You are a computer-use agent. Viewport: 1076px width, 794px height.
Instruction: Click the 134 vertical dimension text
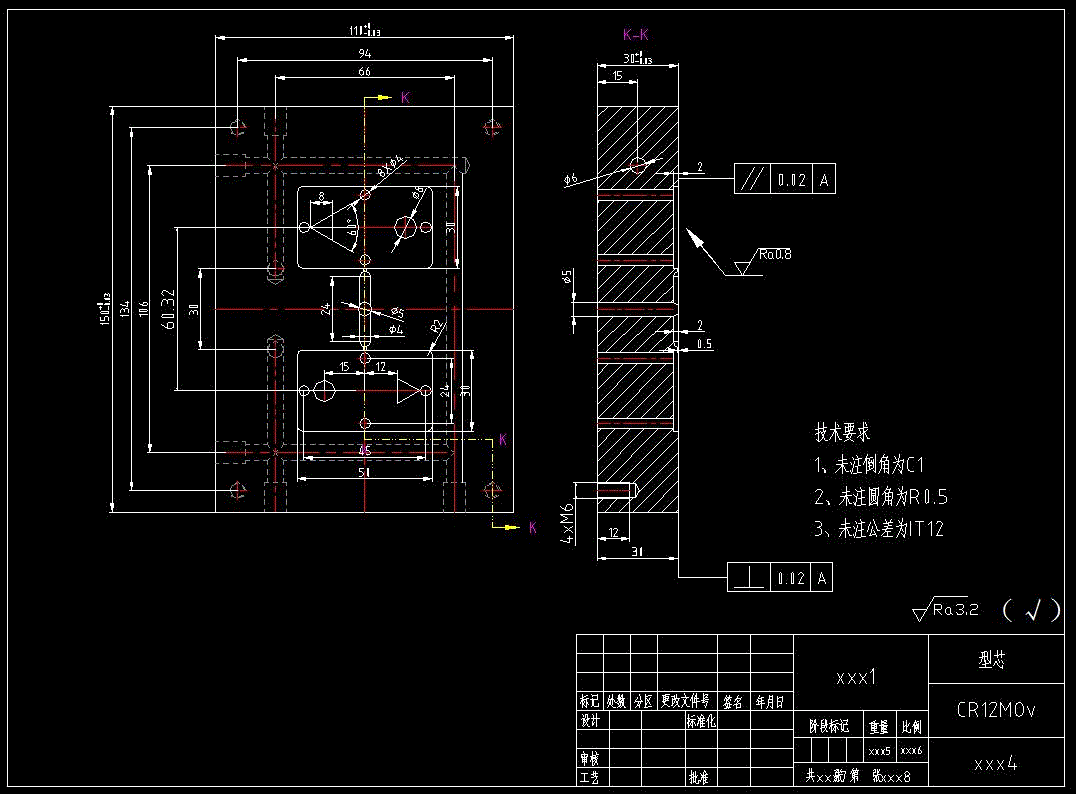tap(124, 309)
